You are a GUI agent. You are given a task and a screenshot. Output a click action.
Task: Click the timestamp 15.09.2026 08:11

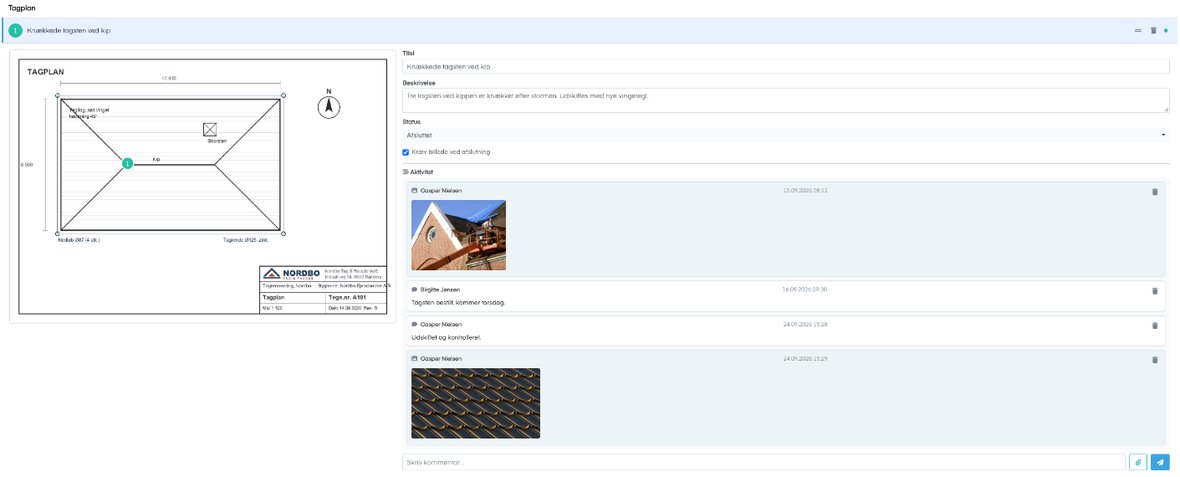[x=805, y=190]
